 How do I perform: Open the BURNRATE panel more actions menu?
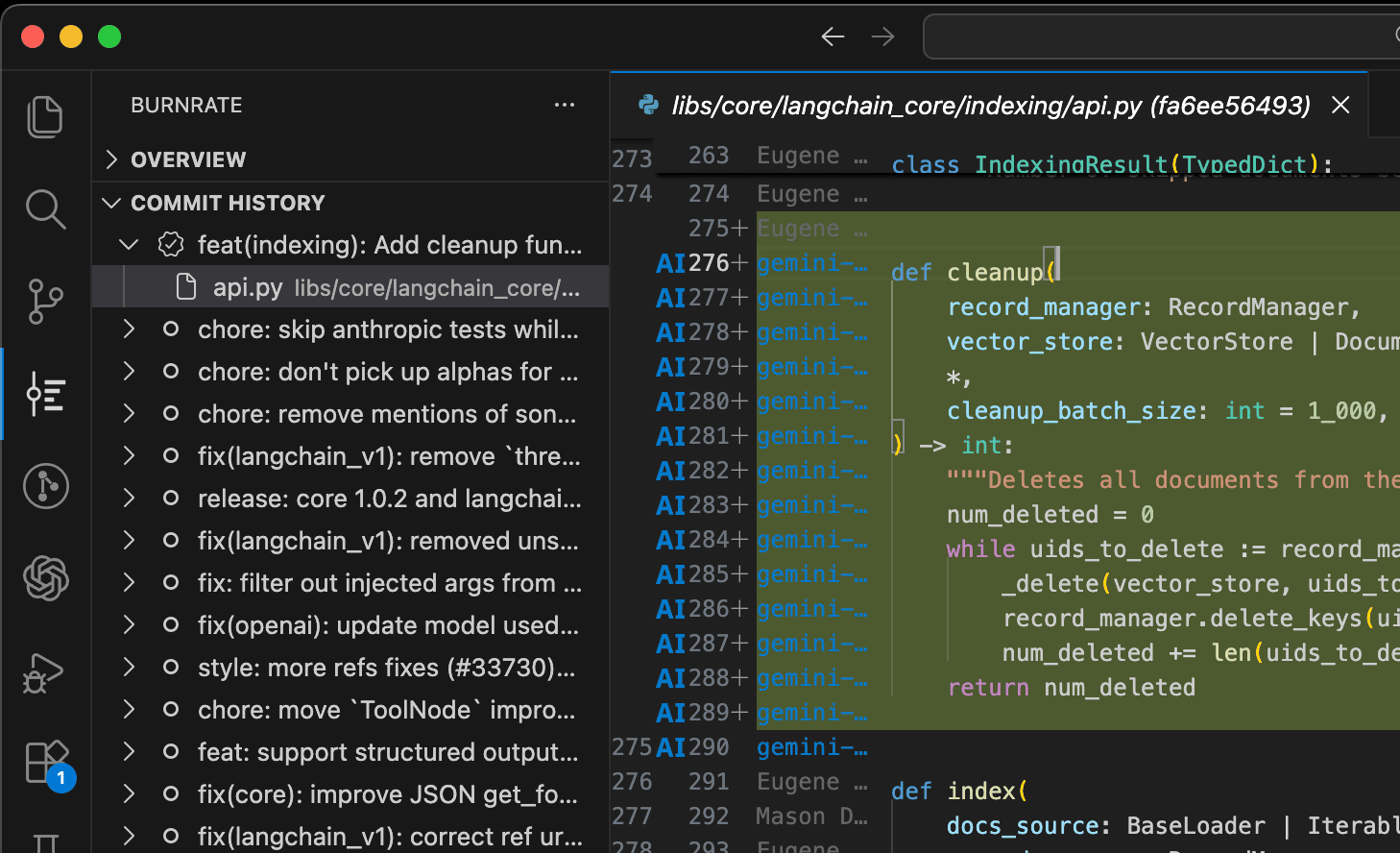[x=565, y=106]
